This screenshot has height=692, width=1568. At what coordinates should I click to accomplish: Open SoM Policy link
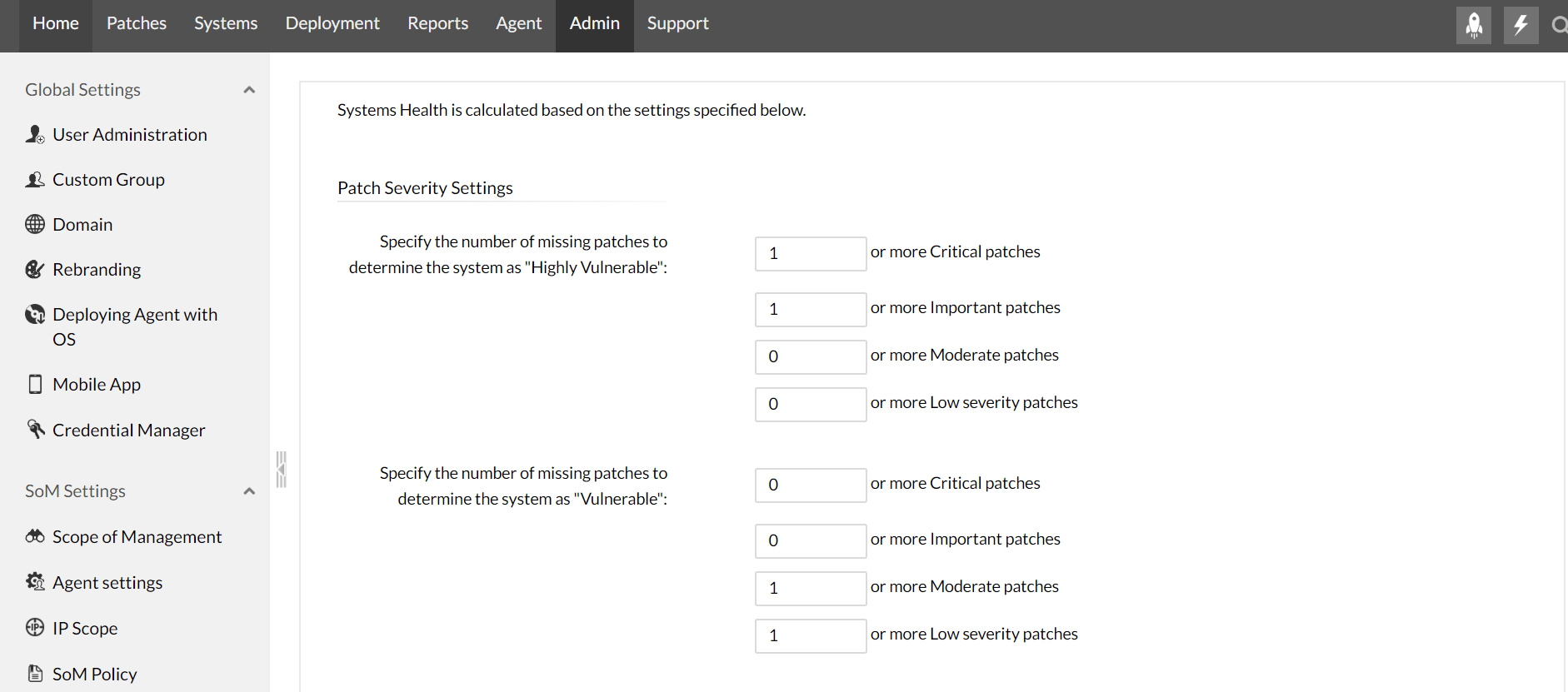coord(94,675)
